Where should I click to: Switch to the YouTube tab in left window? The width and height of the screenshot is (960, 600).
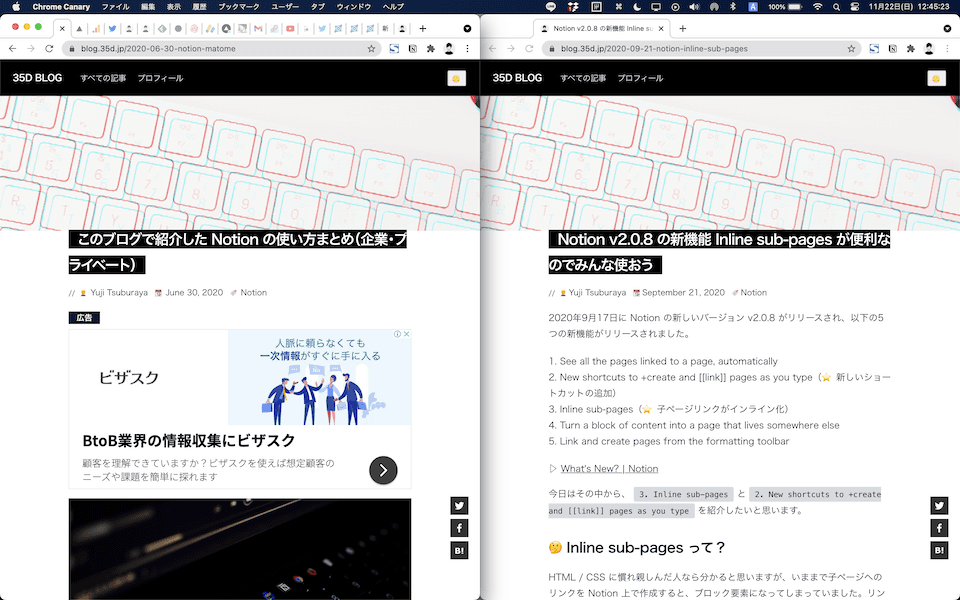(x=290, y=28)
